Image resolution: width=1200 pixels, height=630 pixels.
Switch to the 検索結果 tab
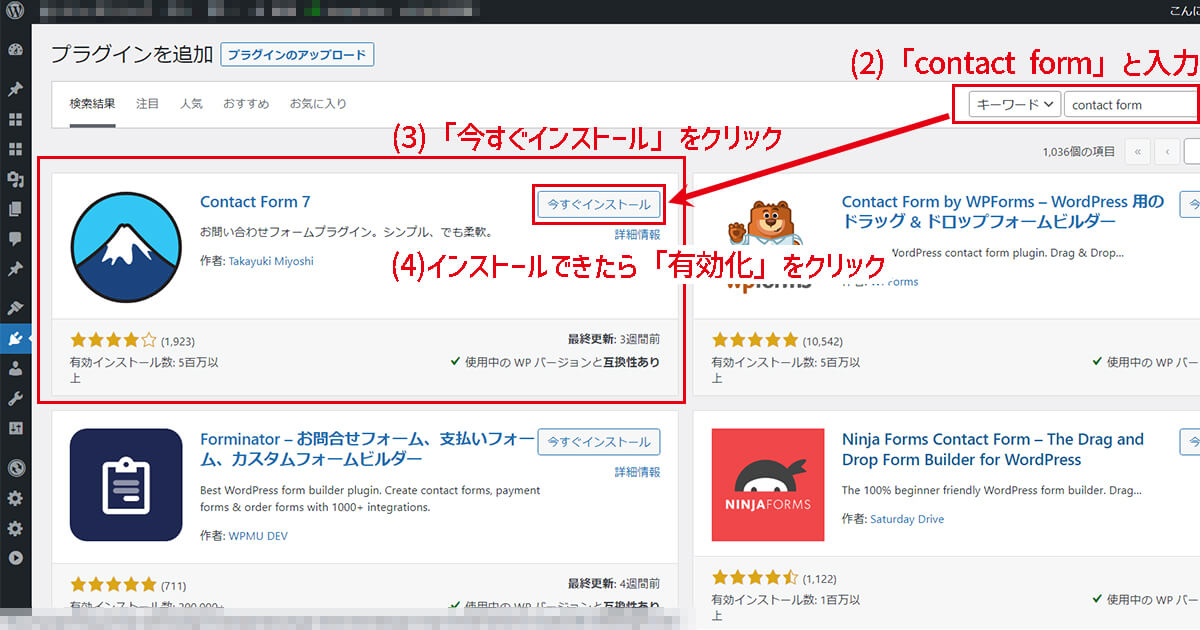pos(92,103)
